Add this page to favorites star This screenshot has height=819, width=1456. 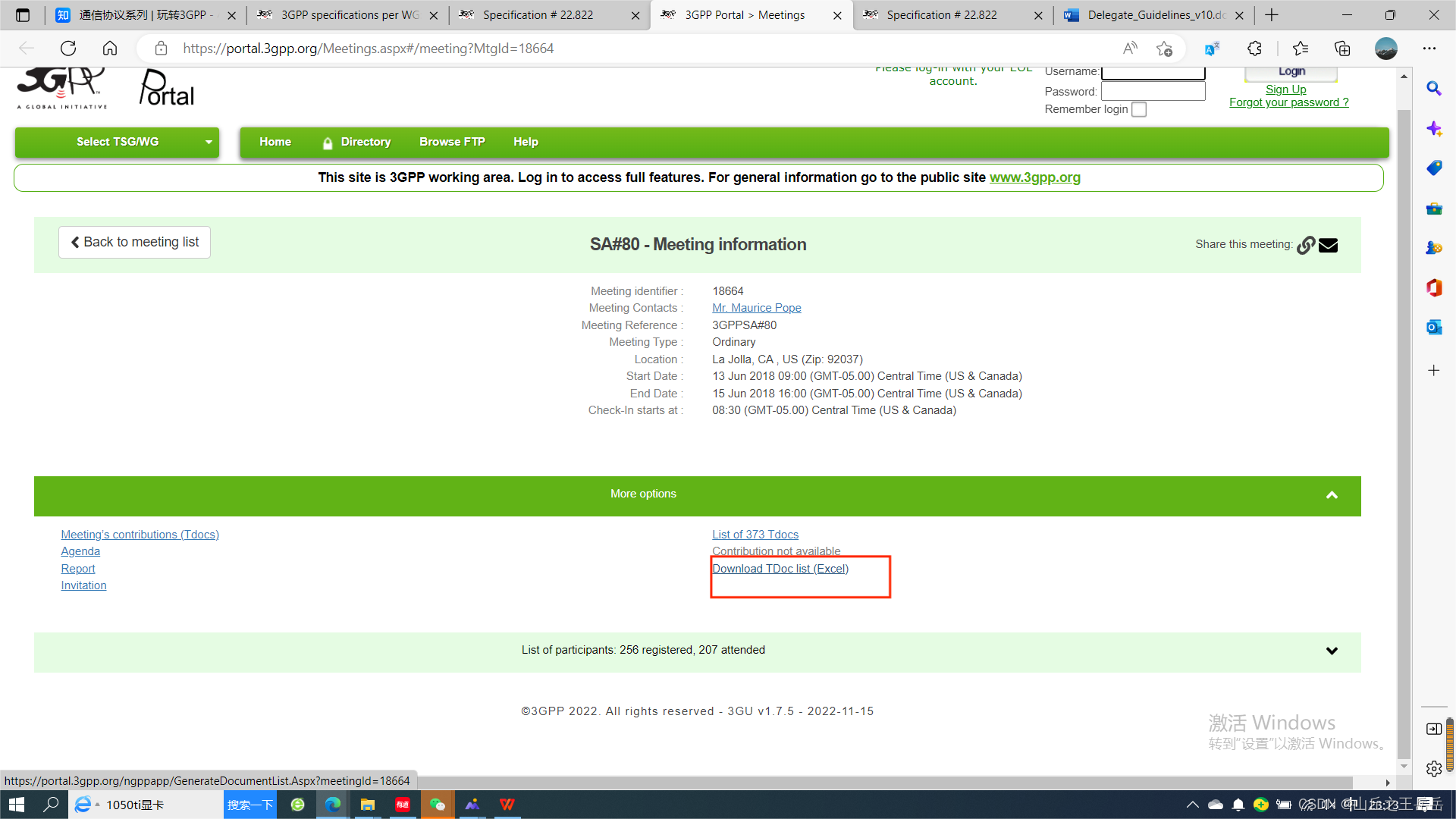pyautogui.click(x=1164, y=49)
